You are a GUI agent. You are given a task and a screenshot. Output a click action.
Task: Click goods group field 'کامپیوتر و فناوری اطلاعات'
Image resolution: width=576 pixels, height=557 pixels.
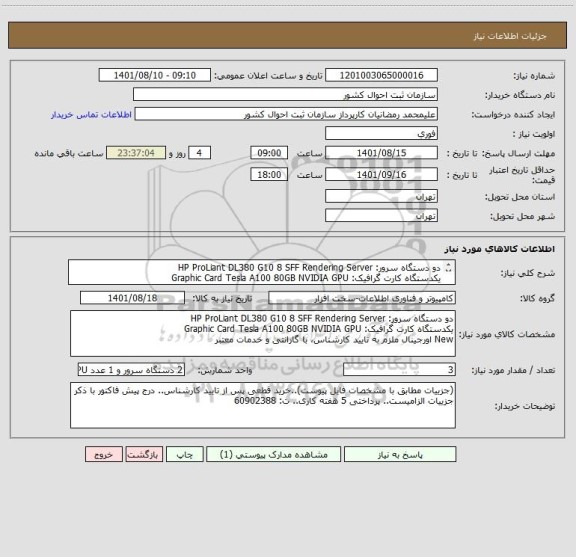pyautogui.click(x=362, y=298)
